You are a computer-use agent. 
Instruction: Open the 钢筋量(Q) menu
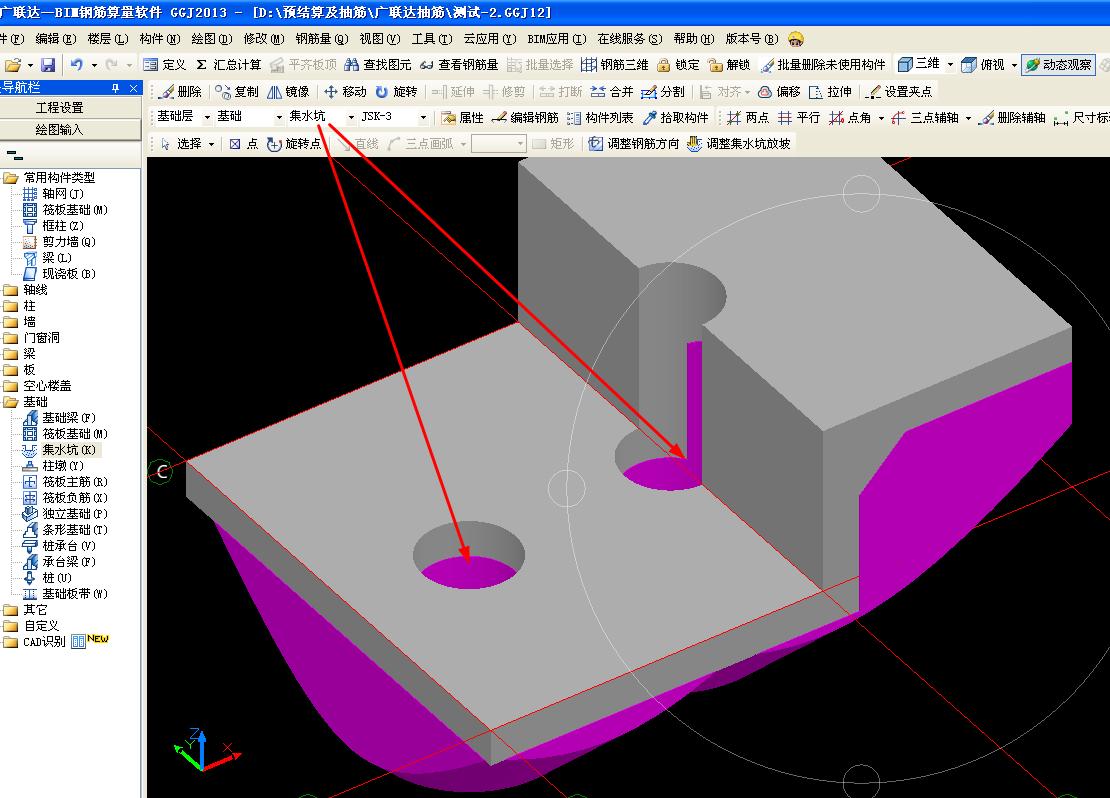pyautogui.click(x=322, y=39)
